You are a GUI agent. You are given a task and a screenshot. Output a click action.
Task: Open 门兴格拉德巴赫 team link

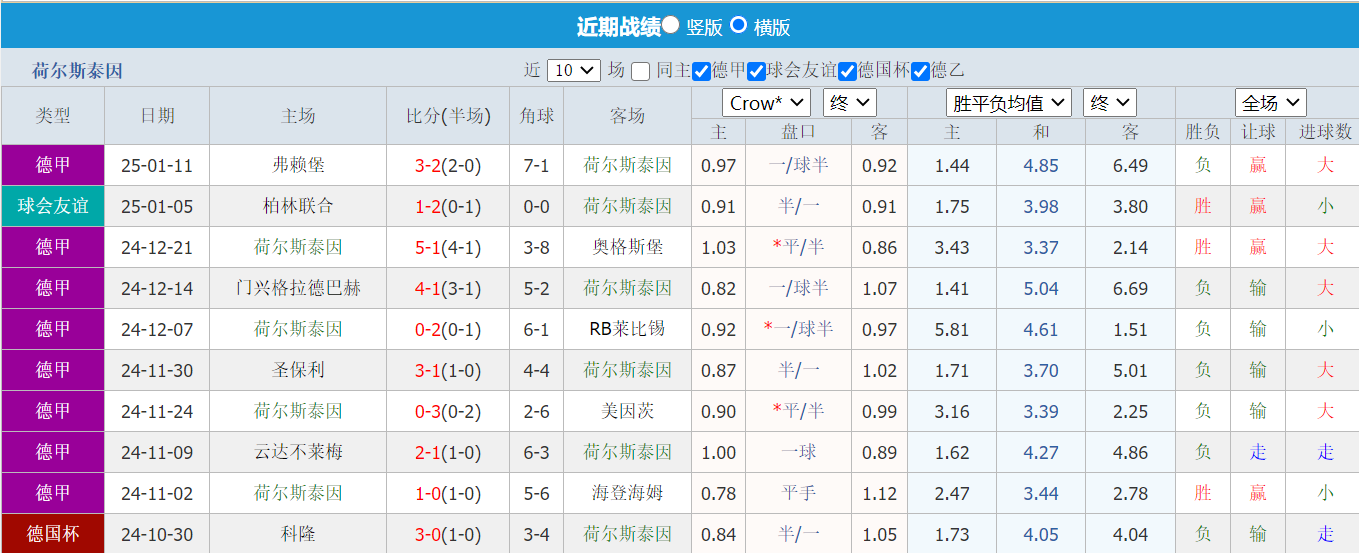[298, 288]
